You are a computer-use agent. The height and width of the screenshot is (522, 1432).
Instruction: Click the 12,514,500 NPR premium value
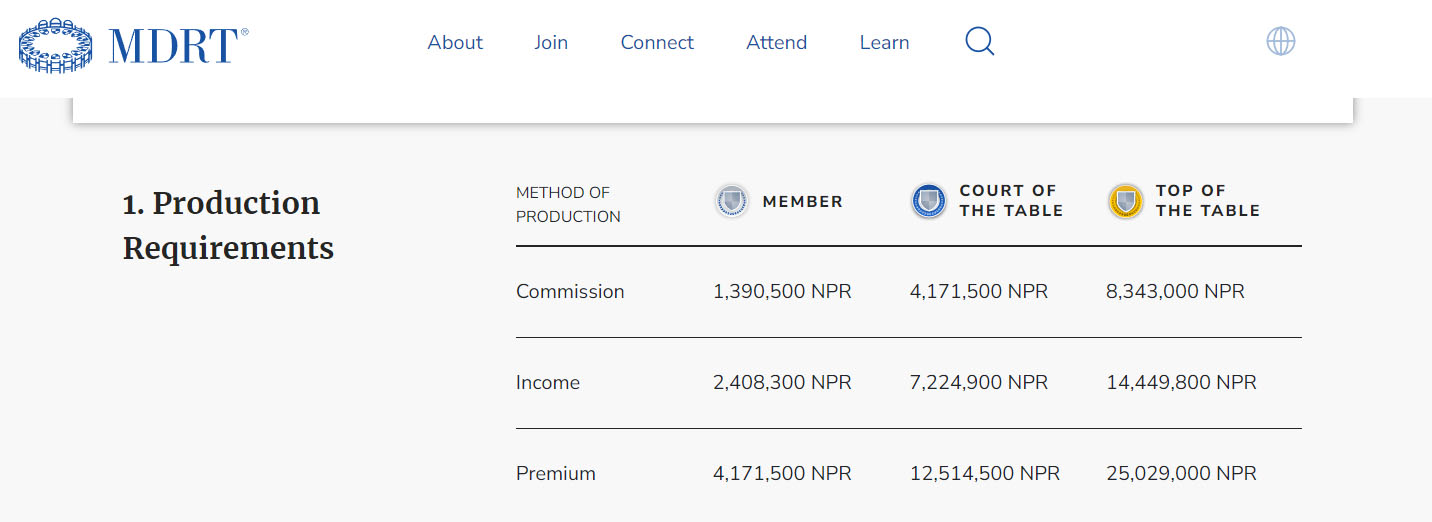click(x=985, y=473)
